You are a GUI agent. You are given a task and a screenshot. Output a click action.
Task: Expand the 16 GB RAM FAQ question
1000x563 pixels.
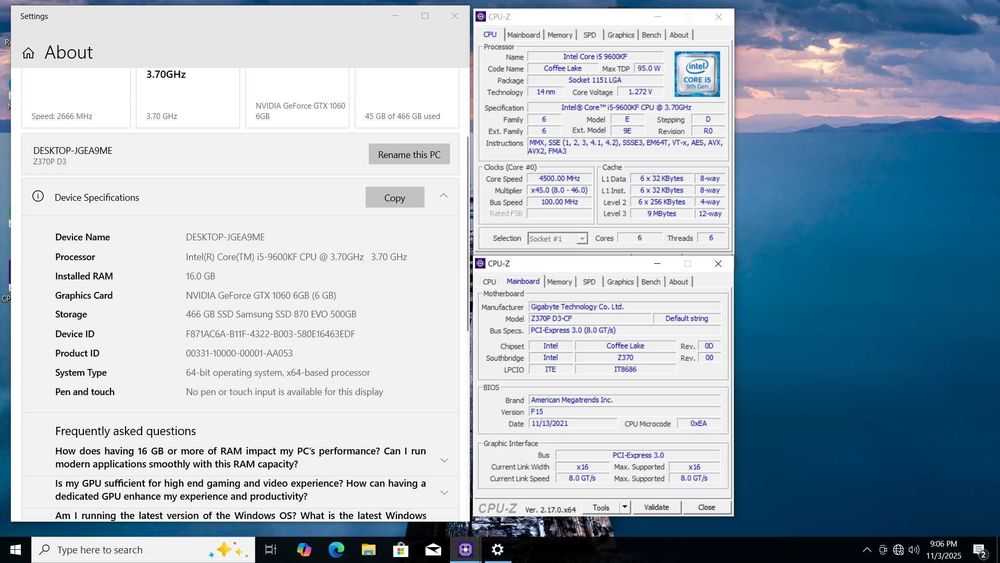445,460
